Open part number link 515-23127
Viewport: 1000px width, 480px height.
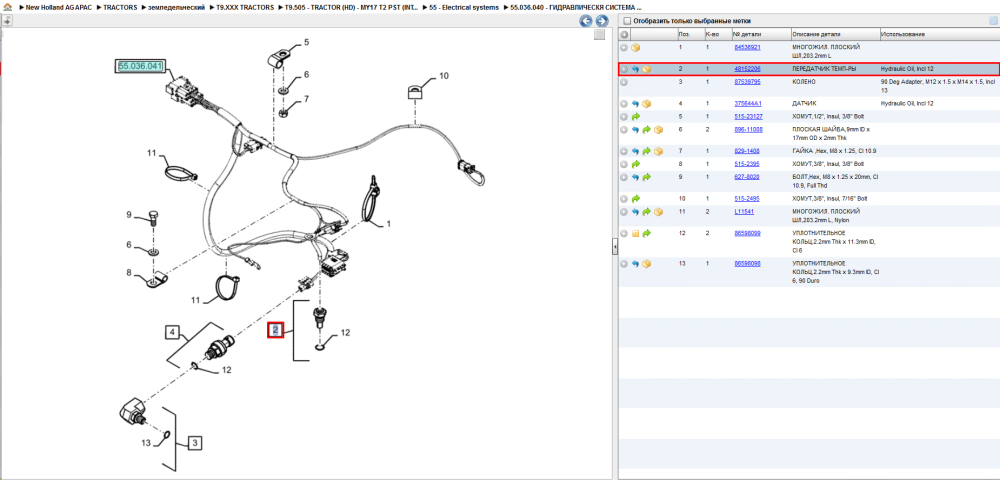[748, 117]
